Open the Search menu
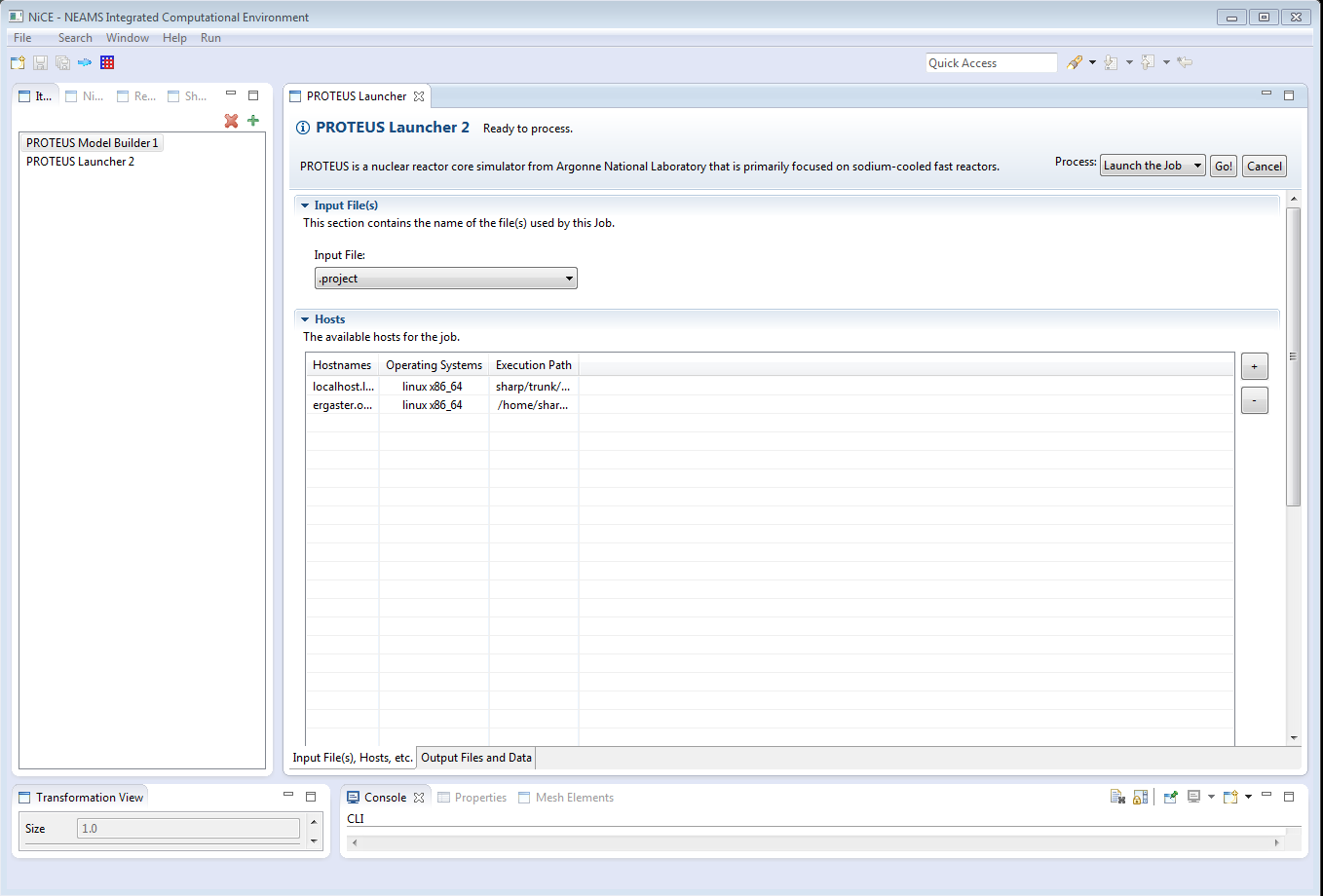1323x896 pixels. click(x=75, y=38)
